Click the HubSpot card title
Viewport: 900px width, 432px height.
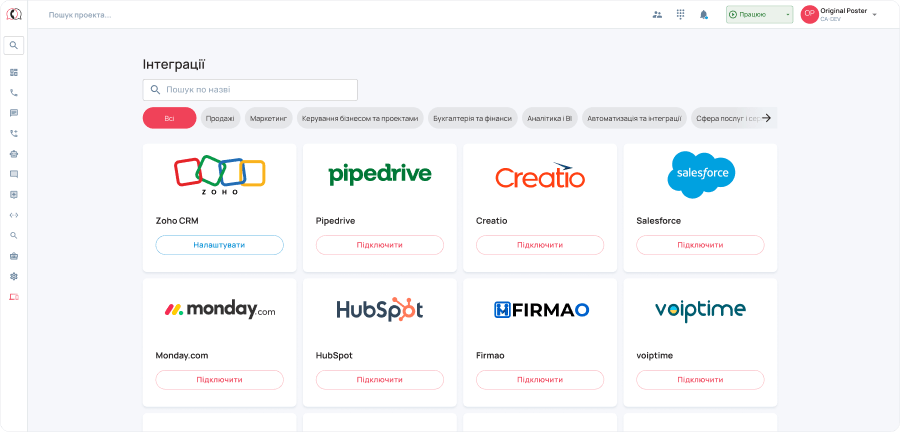[334, 355]
